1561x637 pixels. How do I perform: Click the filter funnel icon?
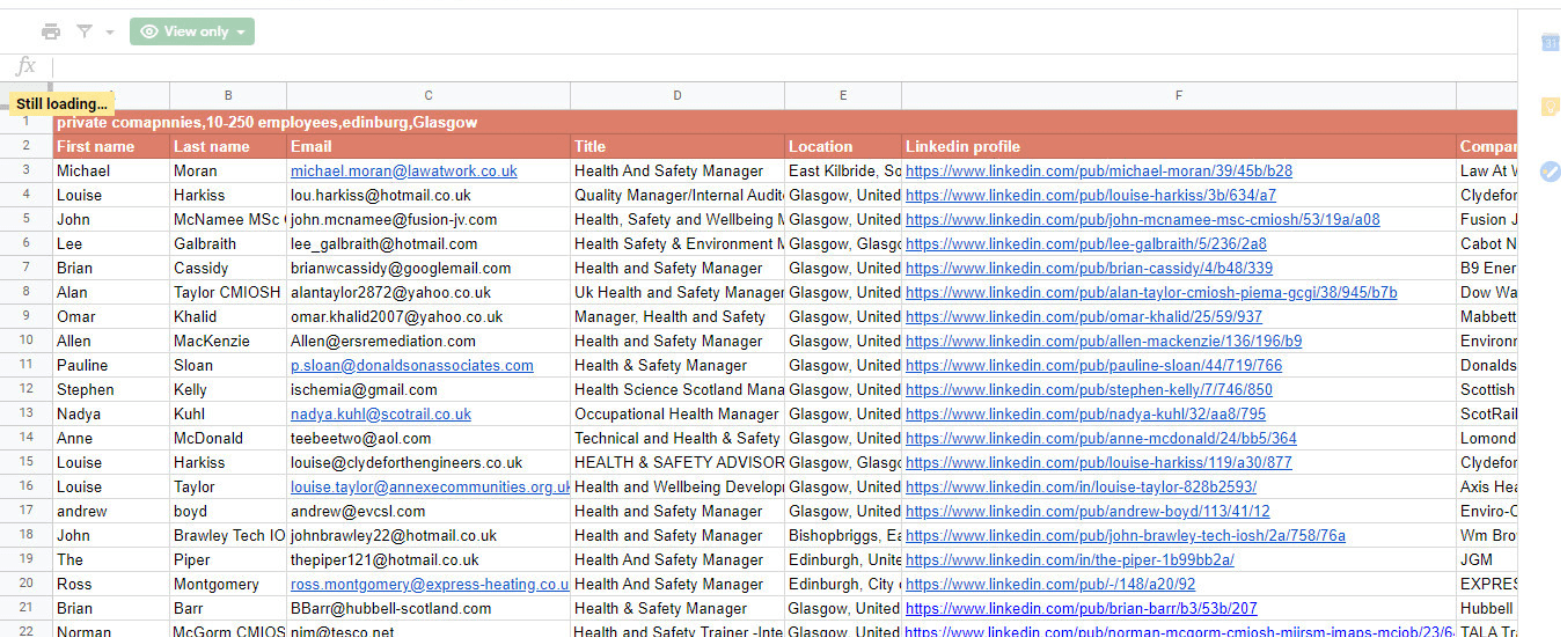(85, 32)
